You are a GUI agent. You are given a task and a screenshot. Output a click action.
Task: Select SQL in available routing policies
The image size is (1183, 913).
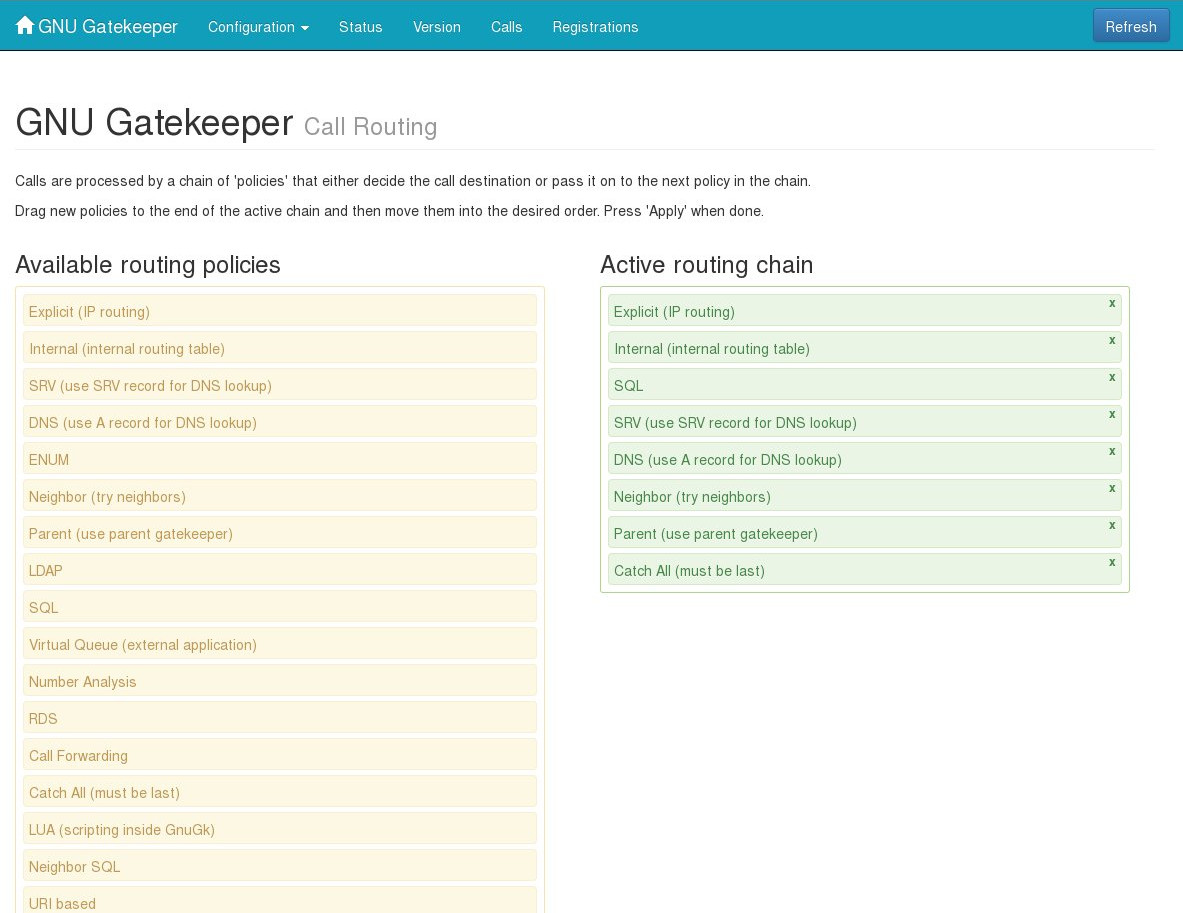coord(280,607)
